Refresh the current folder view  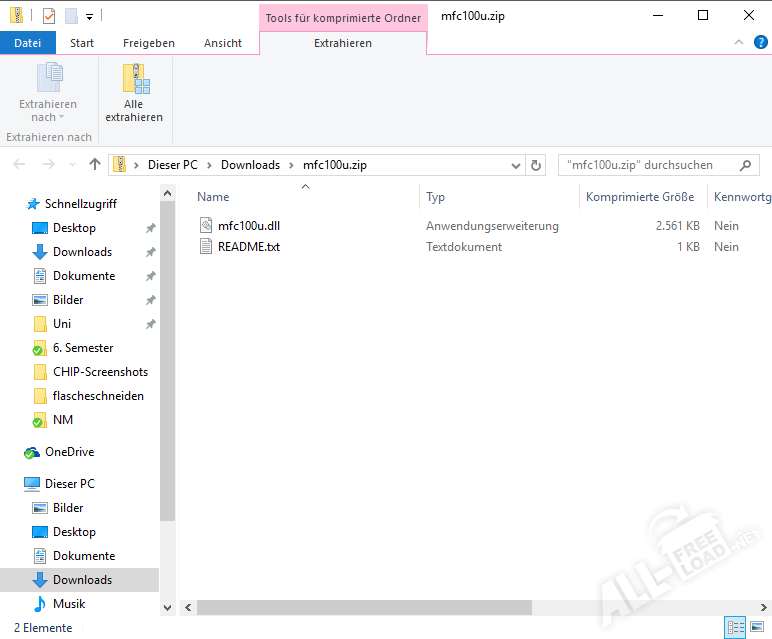tap(536, 165)
